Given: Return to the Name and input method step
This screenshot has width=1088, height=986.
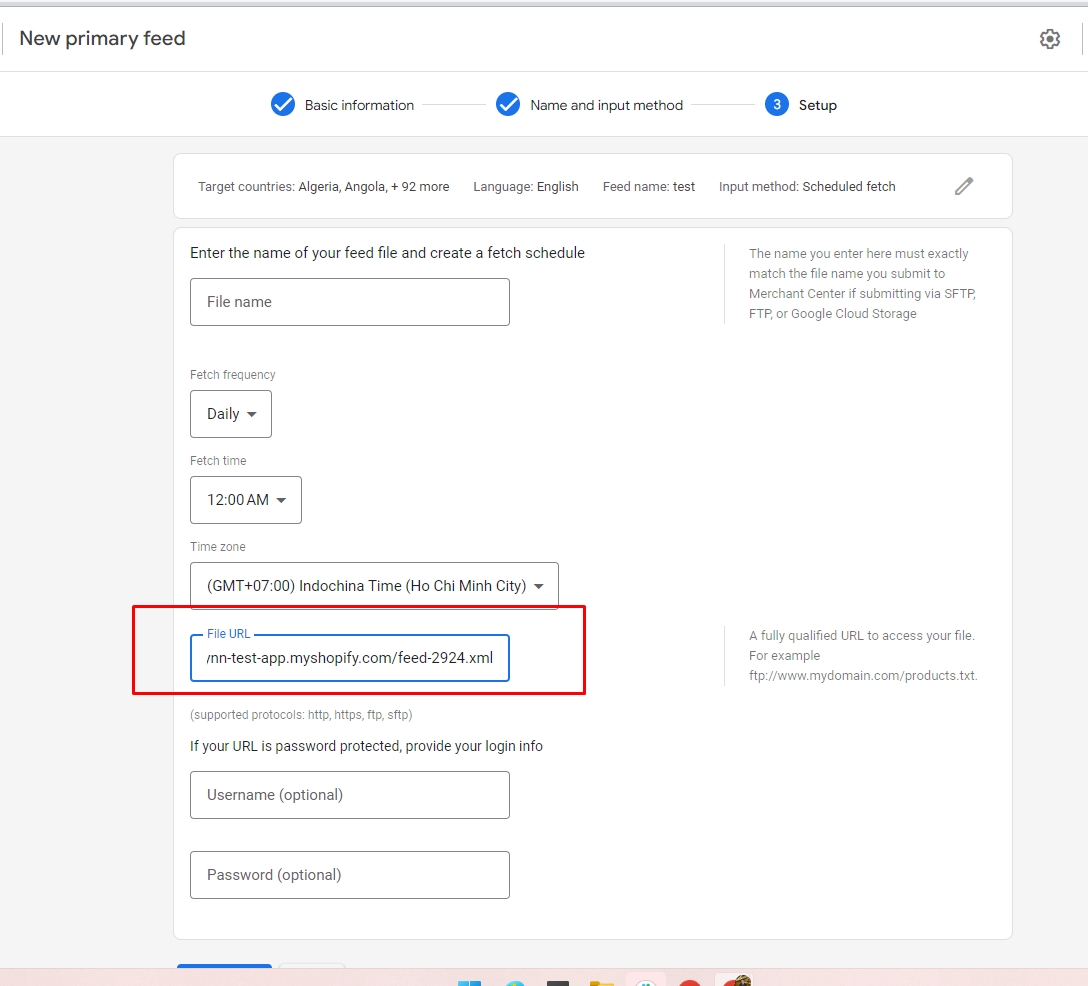Looking at the screenshot, I should (589, 105).
